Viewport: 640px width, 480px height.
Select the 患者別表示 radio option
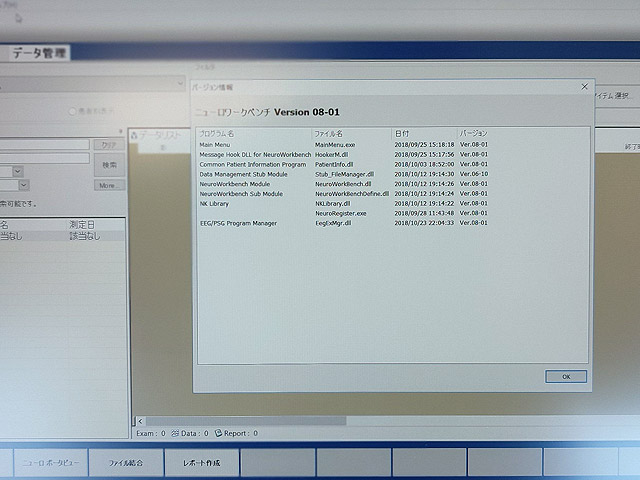[x=72, y=111]
